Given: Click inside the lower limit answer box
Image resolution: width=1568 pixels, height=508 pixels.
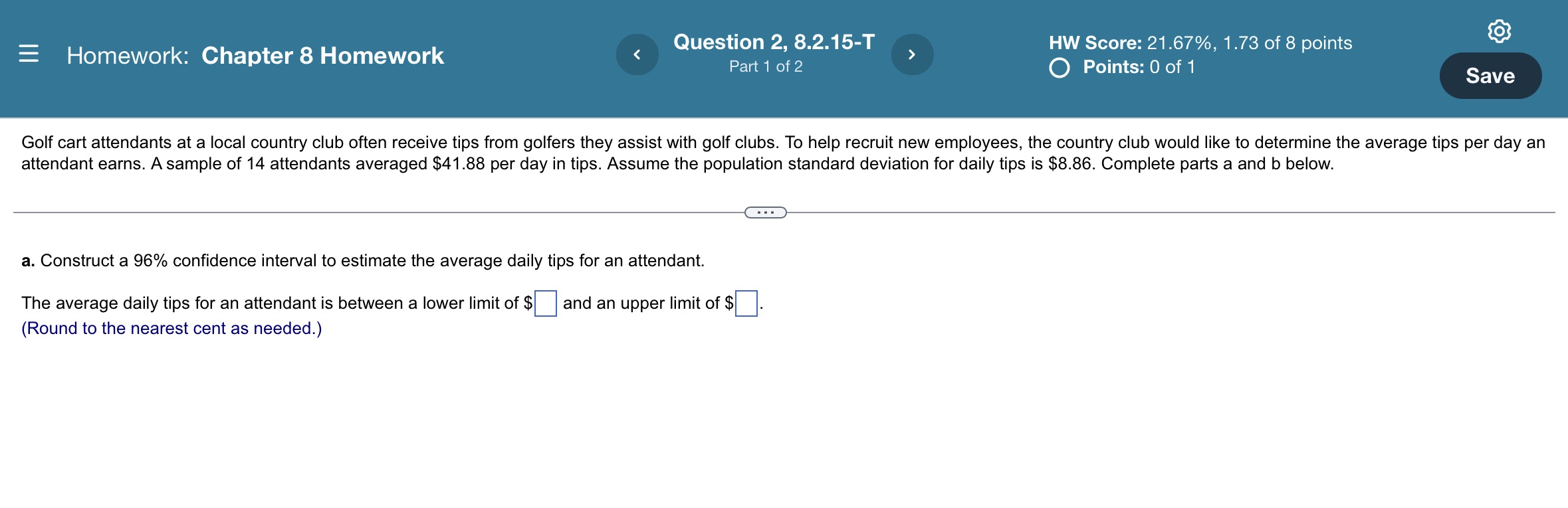Looking at the screenshot, I should point(546,303).
